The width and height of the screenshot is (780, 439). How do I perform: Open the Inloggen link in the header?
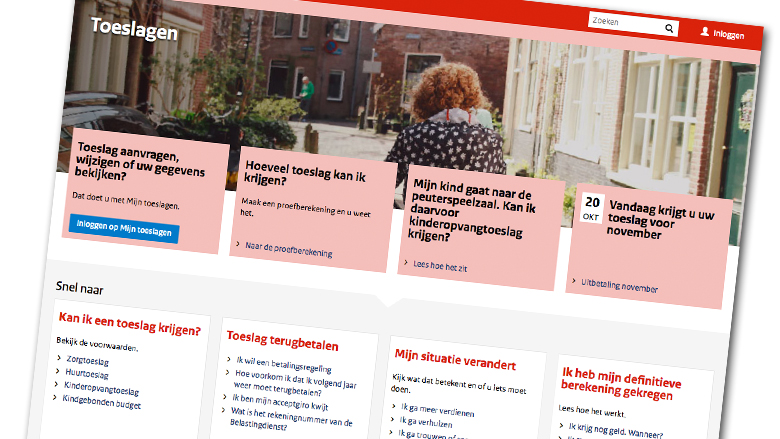point(728,35)
